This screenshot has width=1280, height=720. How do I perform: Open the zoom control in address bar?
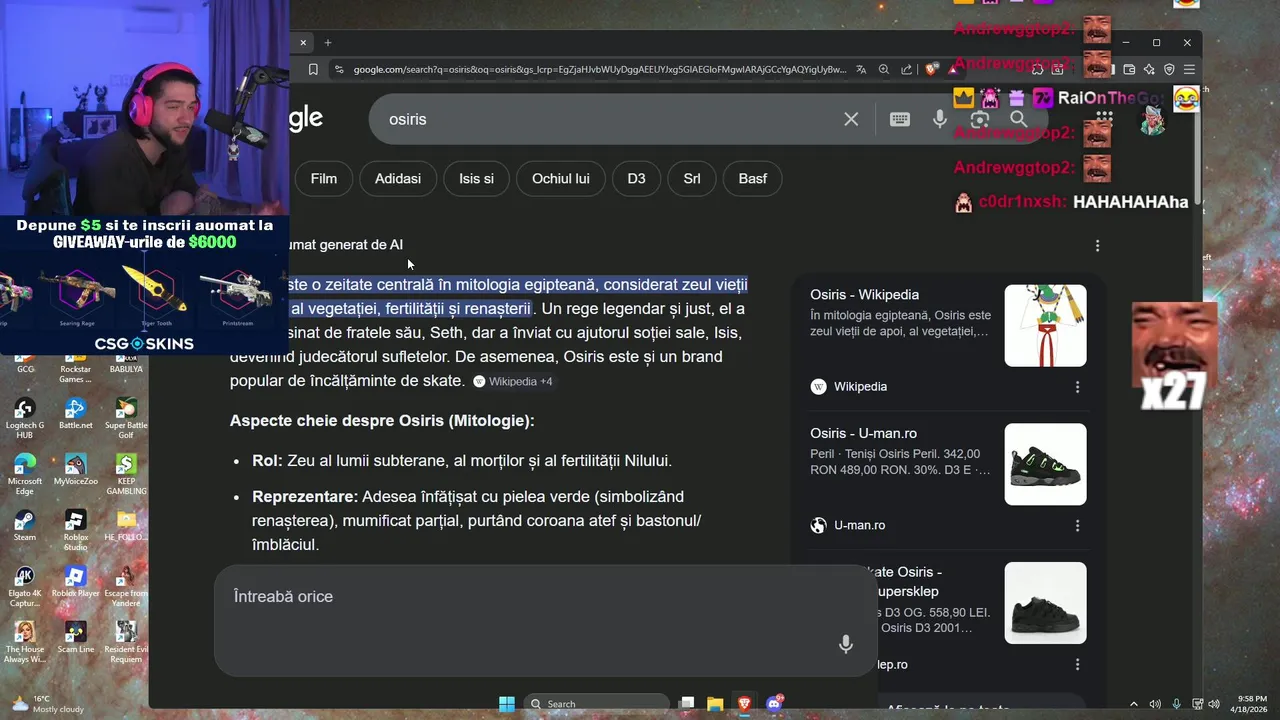tap(884, 69)
